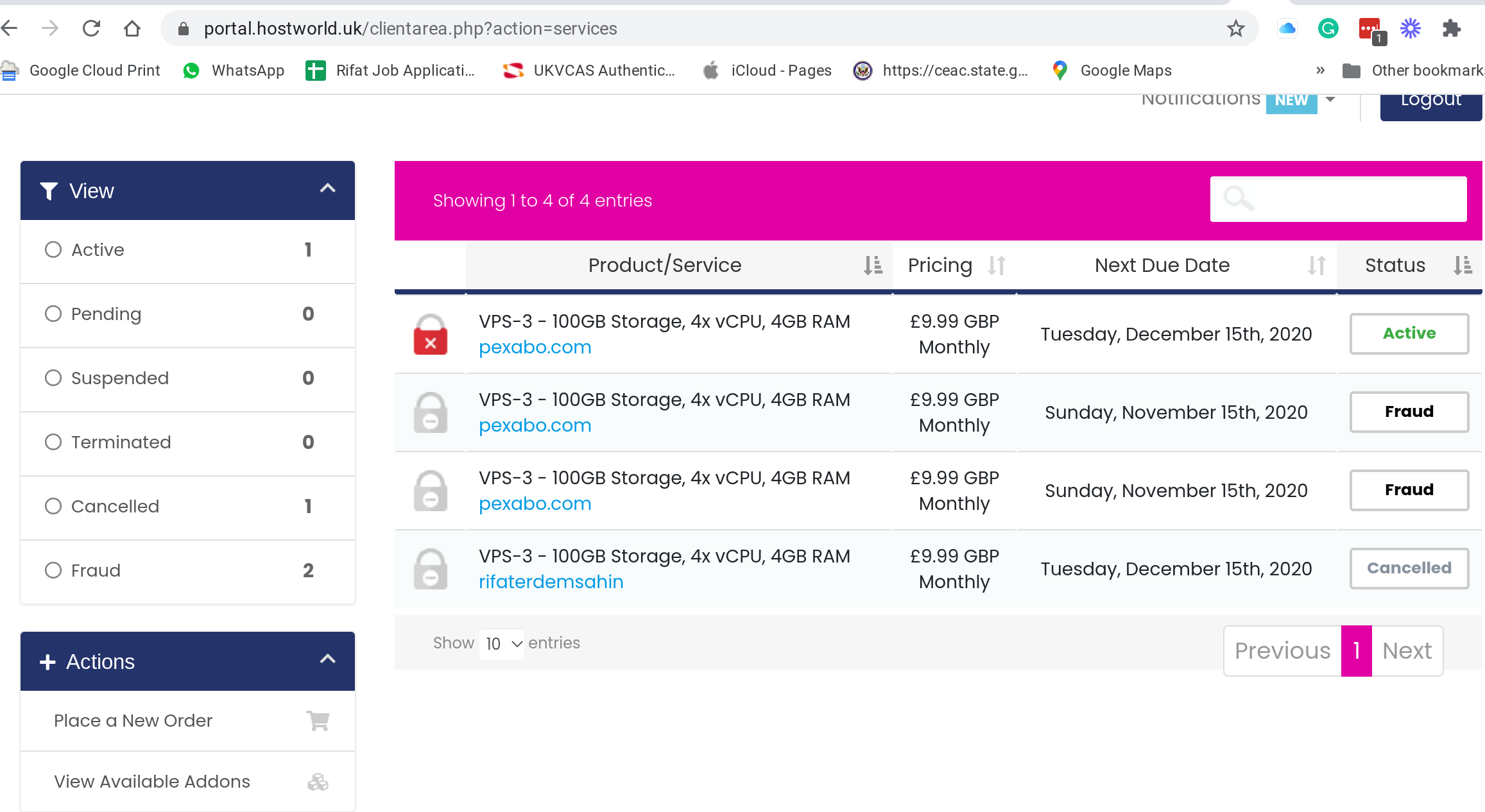1485x812 pixels.
Task: Reload the page with the refresh icon
Action: 91,28
